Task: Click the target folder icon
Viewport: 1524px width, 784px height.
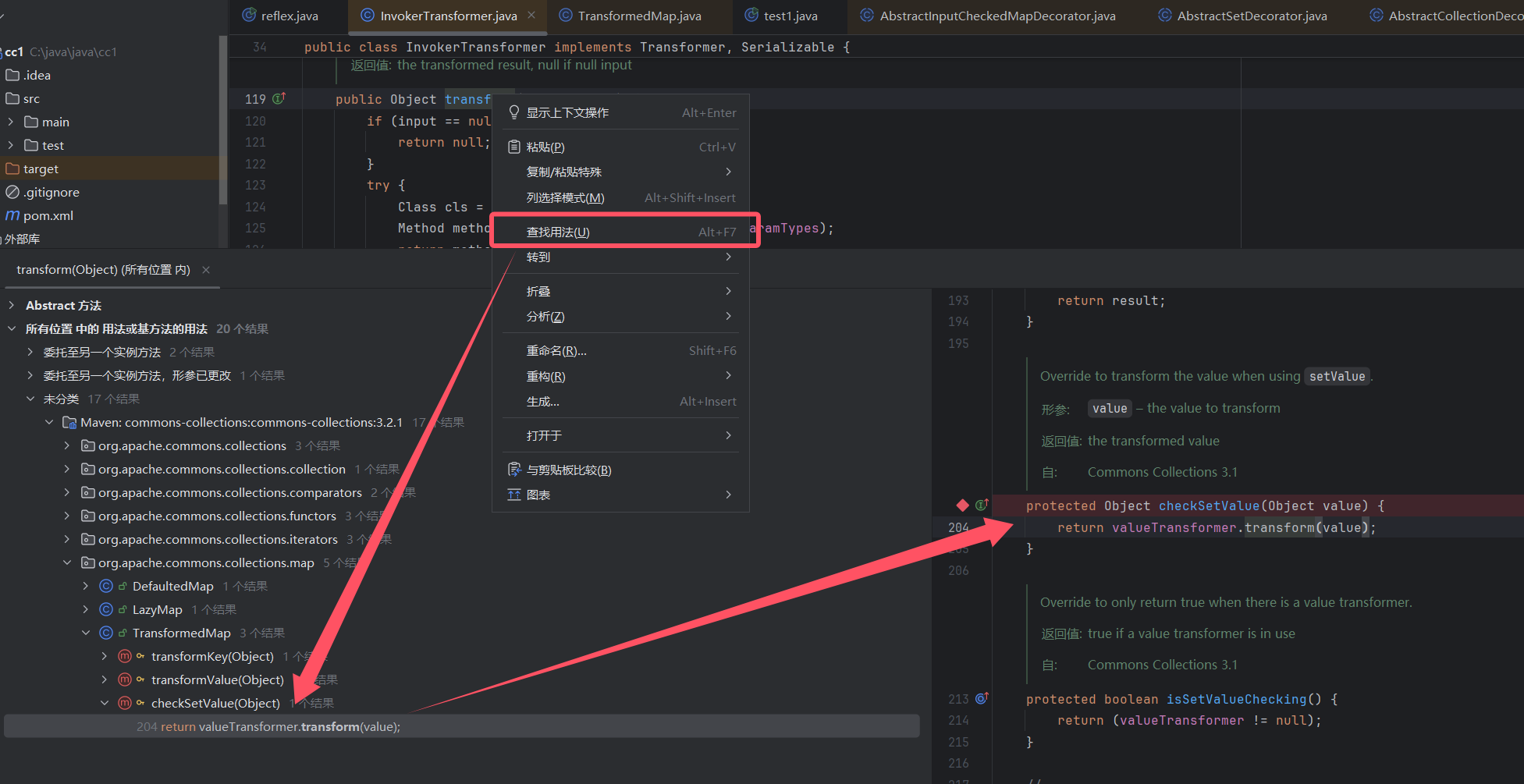Action: click(12, 169)
